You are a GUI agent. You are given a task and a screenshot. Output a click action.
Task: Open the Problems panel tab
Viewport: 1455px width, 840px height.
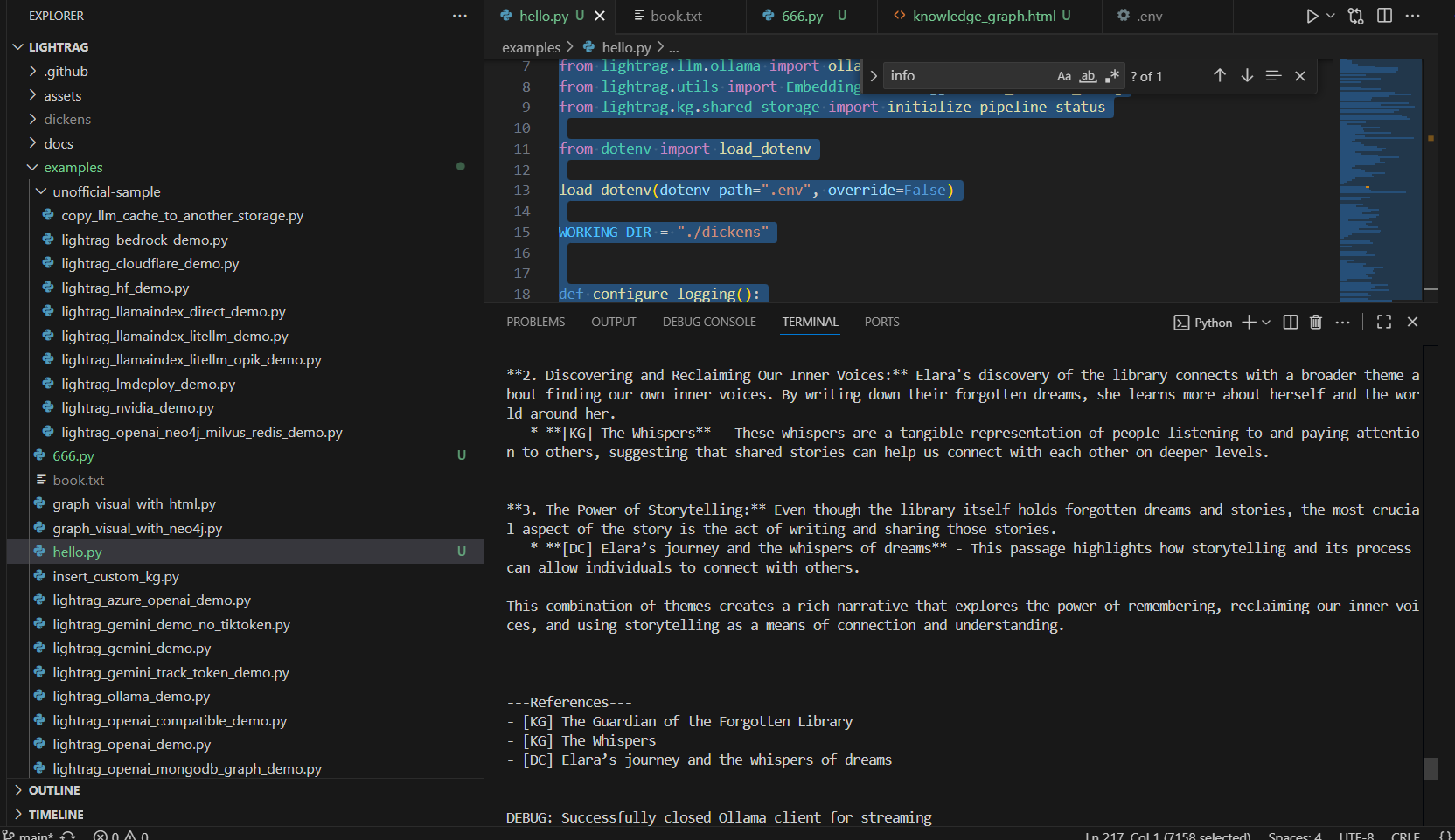click(x=536, y=322)
